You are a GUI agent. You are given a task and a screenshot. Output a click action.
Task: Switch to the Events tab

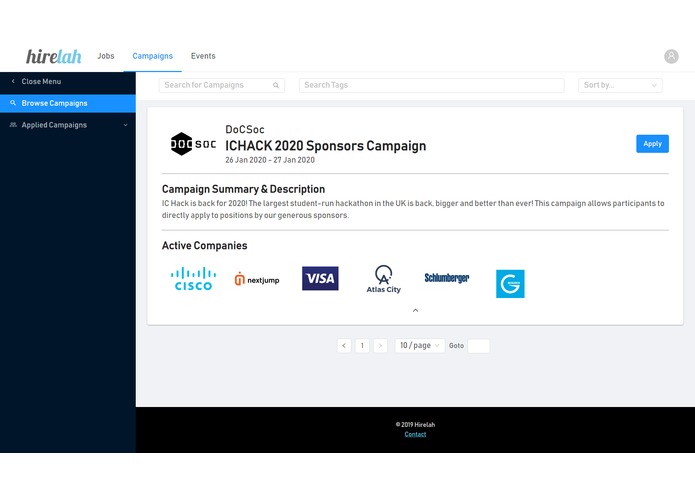pos(203,56)
